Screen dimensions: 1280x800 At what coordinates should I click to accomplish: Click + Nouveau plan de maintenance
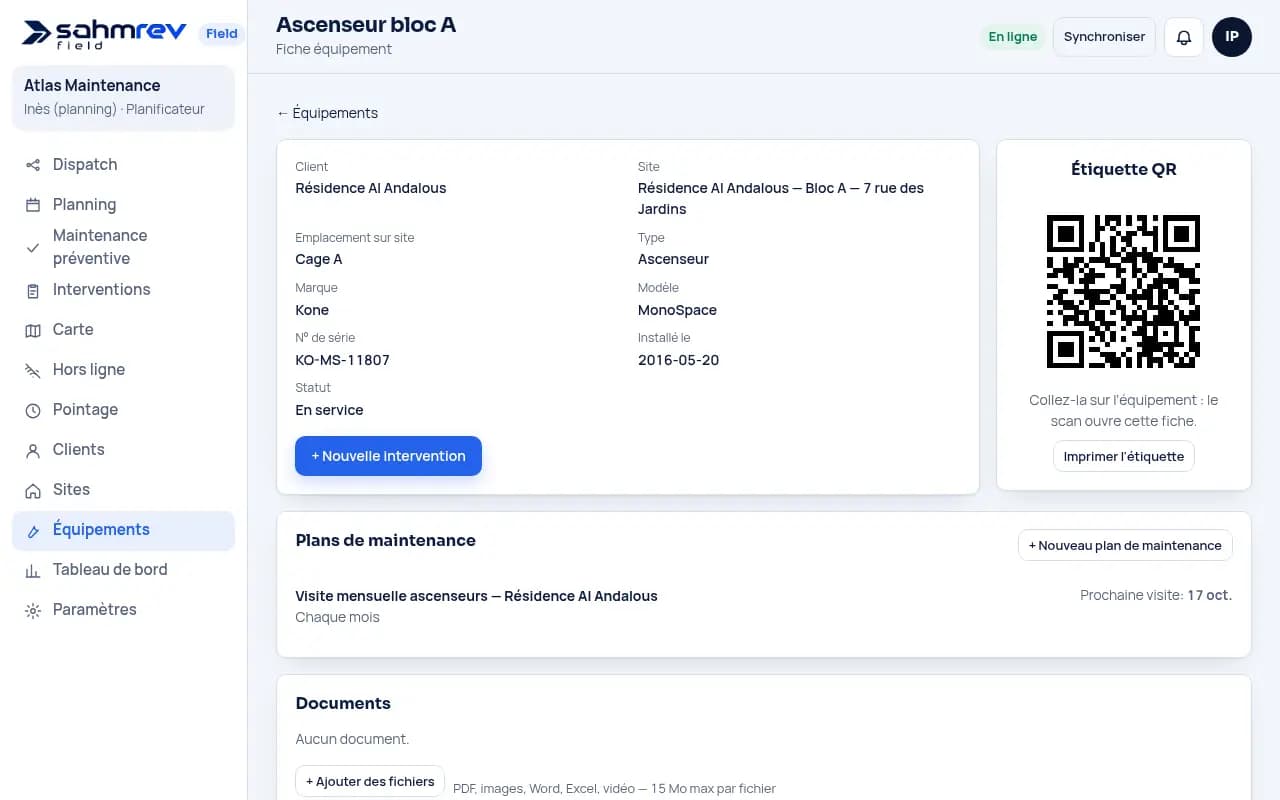1125,545
